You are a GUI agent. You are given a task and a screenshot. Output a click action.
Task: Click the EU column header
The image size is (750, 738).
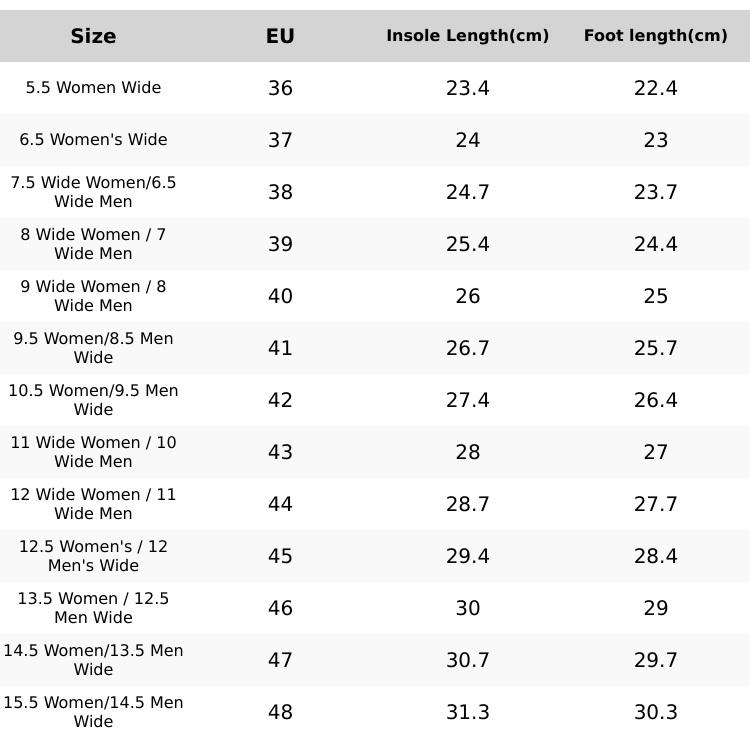(280, 36)
